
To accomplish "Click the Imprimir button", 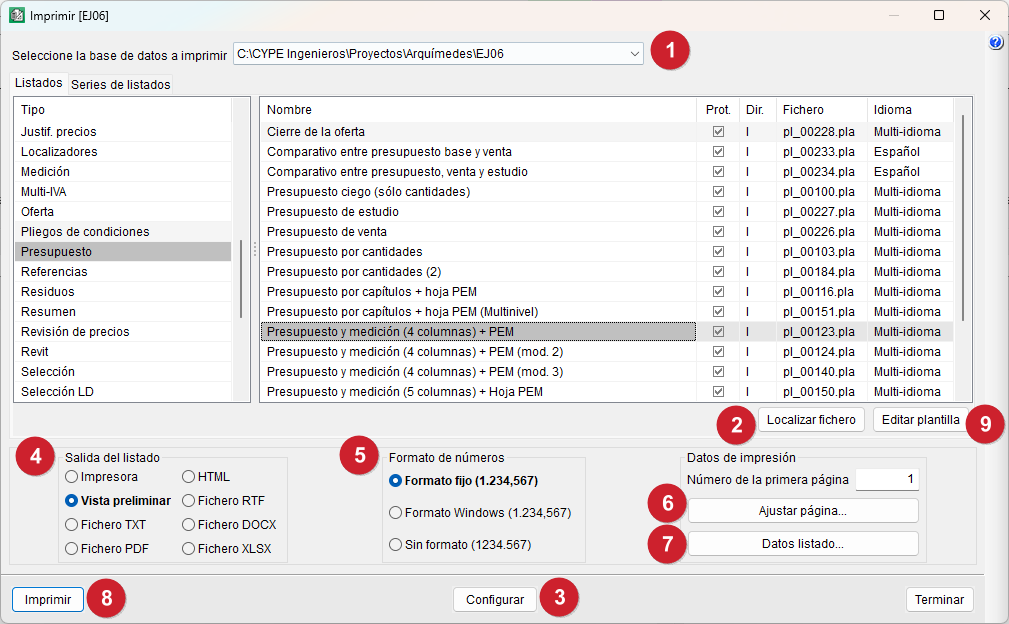I will pyautogui.click(x=48, y=600).
